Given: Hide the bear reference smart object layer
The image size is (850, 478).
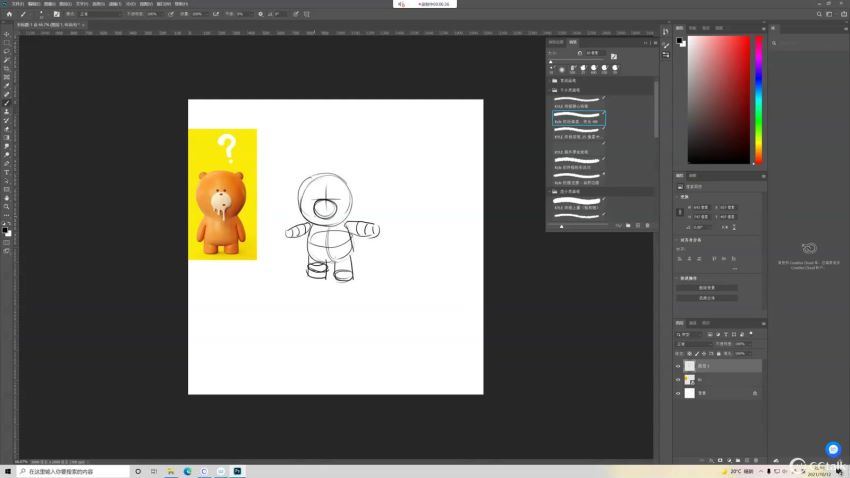Looking at the screenshot, I should pyautogui.click(x=678, y=379).
